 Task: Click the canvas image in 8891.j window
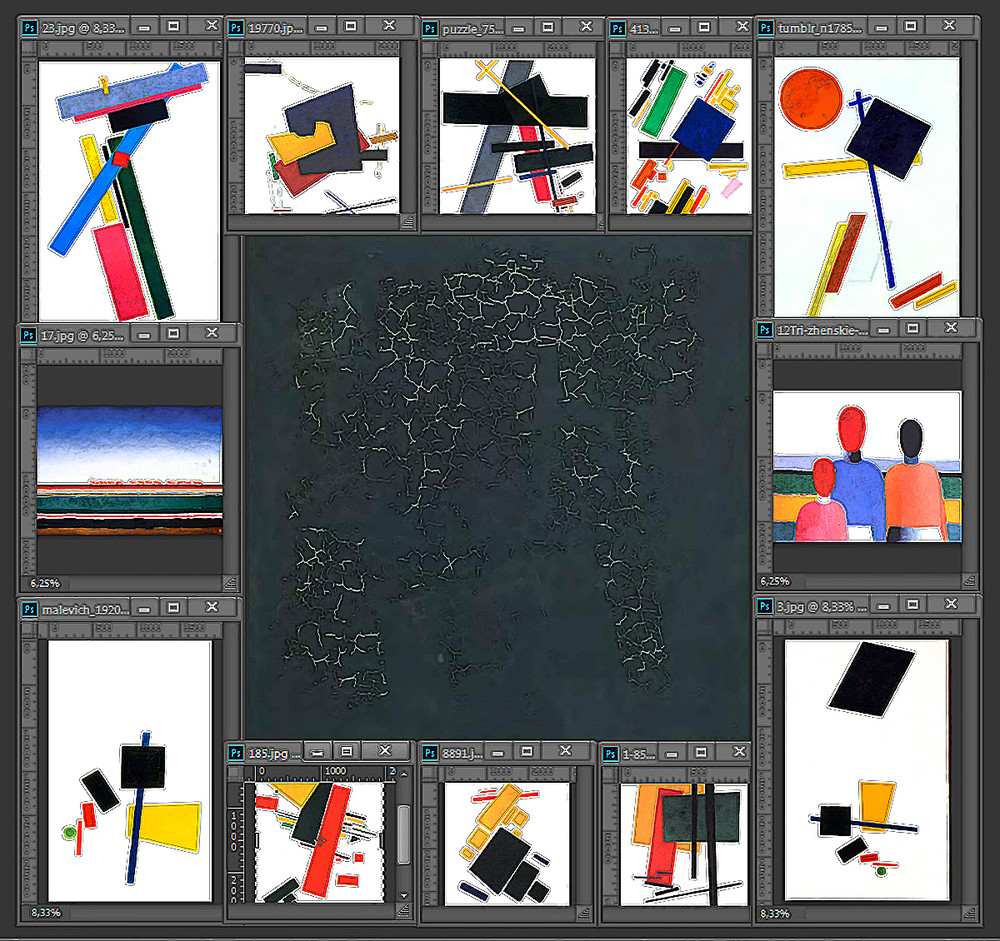[x=507, y=844]
